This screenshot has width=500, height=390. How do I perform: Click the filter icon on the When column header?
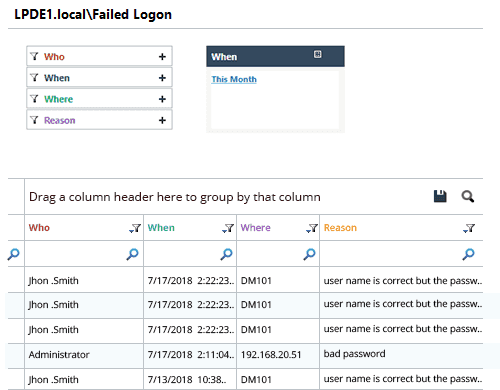click(x=228, y=228)
